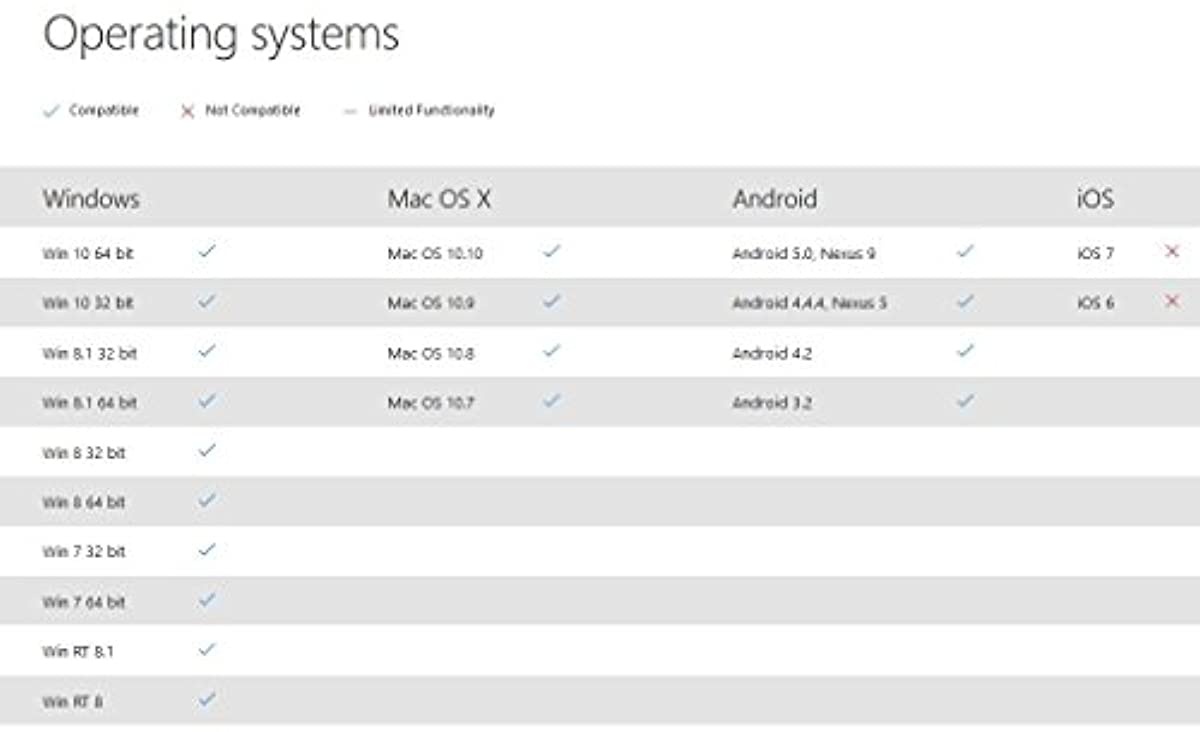
Task: Click the checkmark for Android 3.2
Action: click(x=965, y=401)
